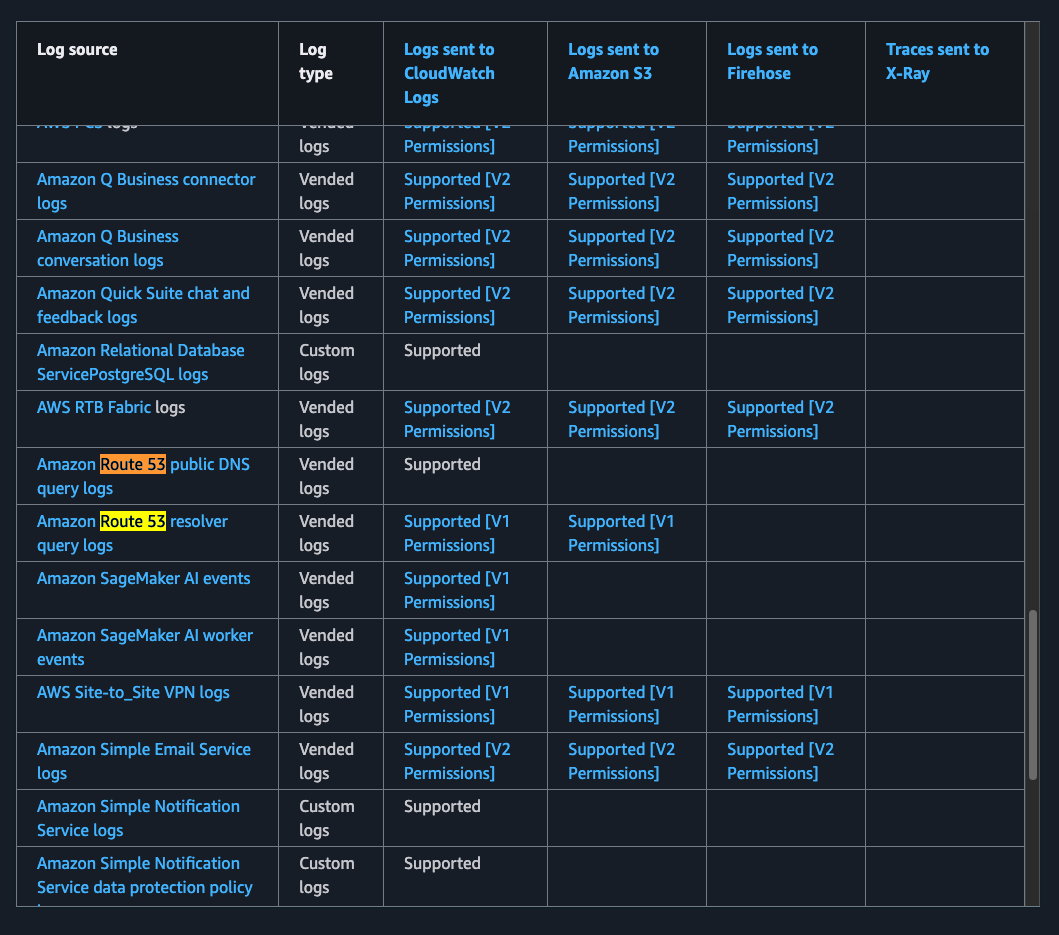Open Firehose V2 Permissions for Q Business connector

(780, 191)
